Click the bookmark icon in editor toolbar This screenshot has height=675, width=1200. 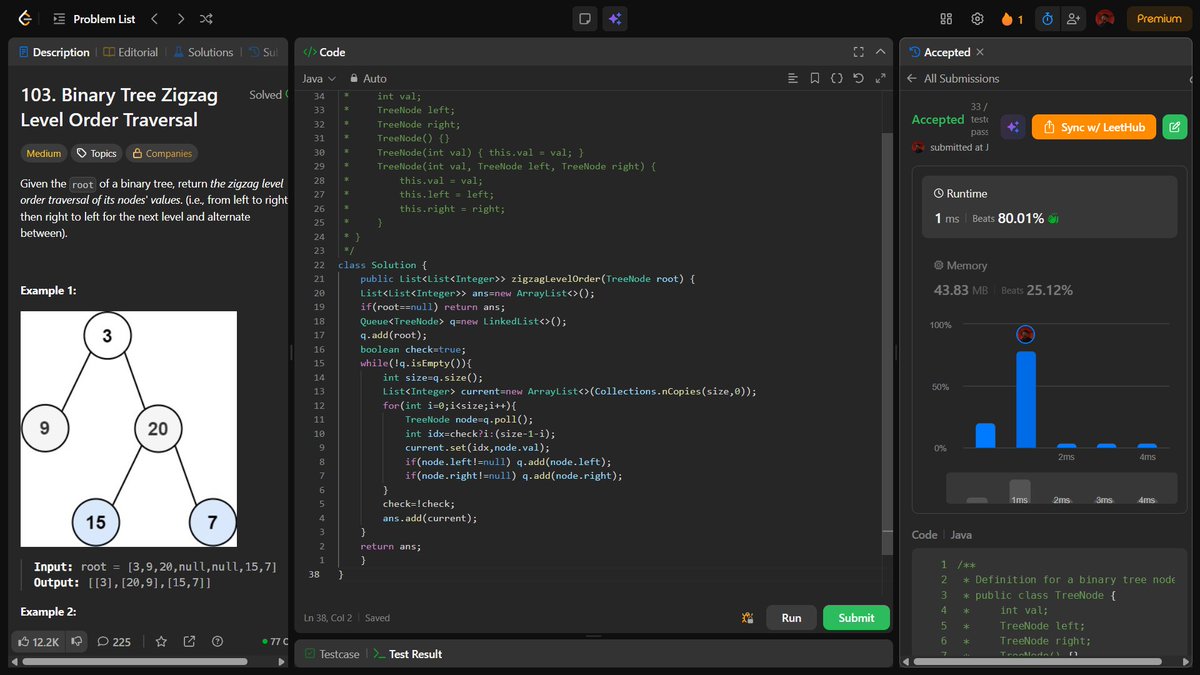[x=815, y=78]
